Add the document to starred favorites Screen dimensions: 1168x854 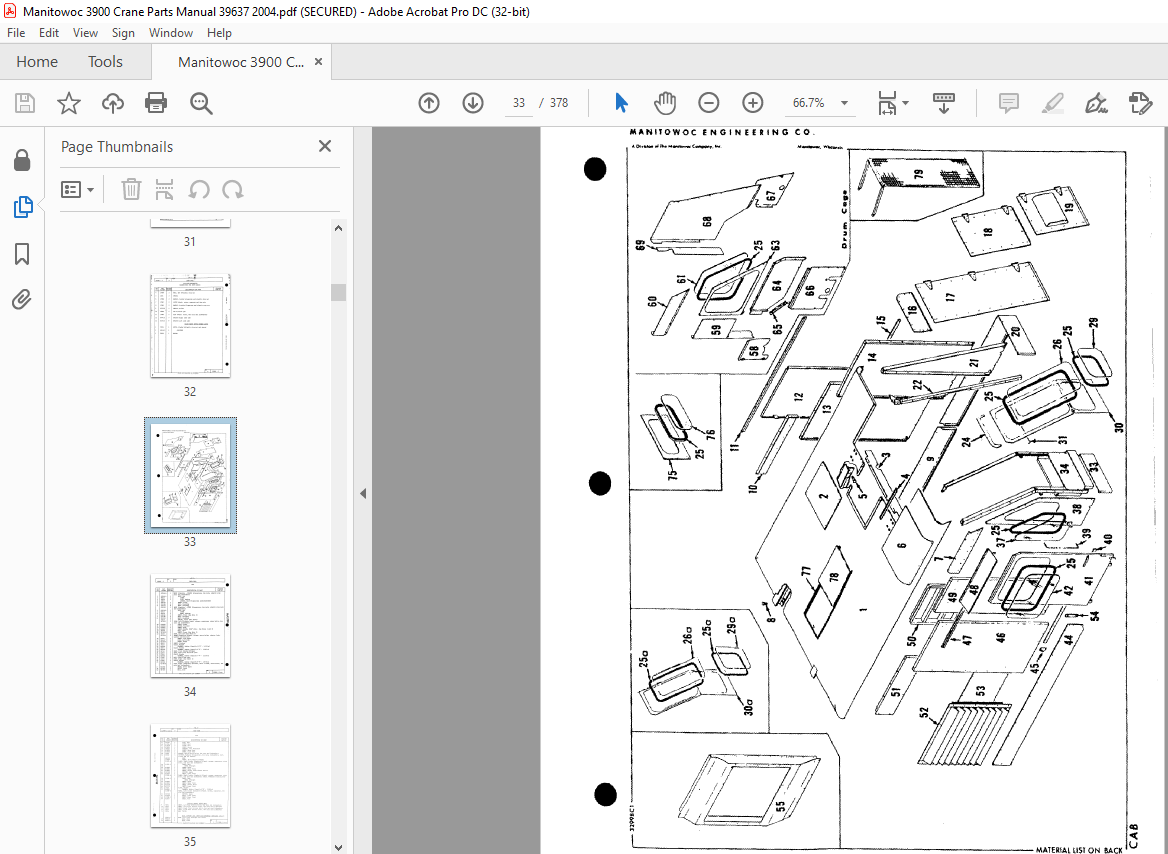point(69,103)
